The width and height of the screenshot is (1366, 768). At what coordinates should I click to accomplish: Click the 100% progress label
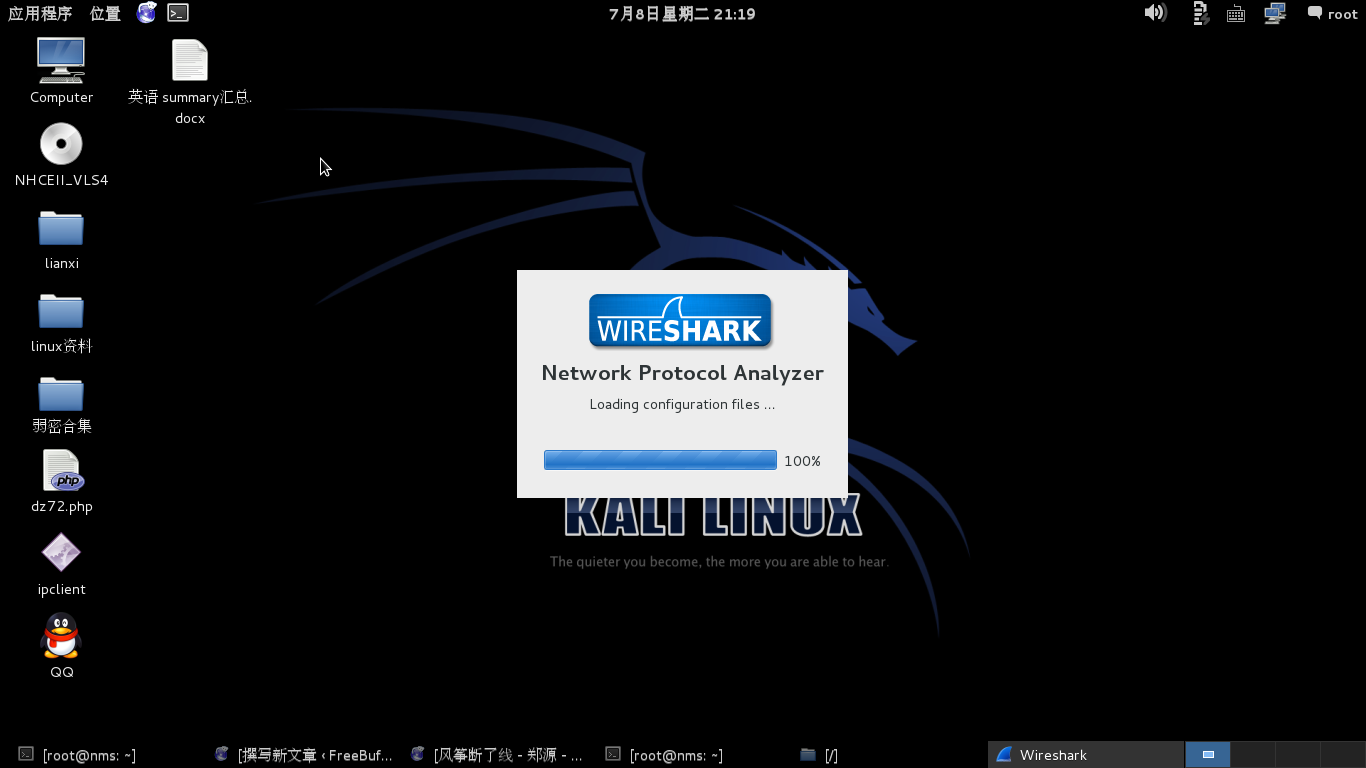click(802, 461)
